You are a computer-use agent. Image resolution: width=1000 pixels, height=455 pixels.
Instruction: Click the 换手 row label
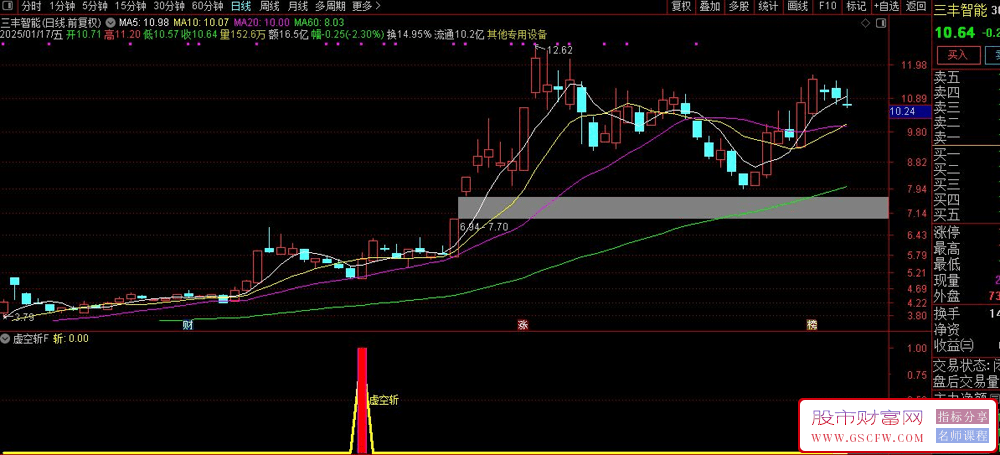(x=947, y=314)
